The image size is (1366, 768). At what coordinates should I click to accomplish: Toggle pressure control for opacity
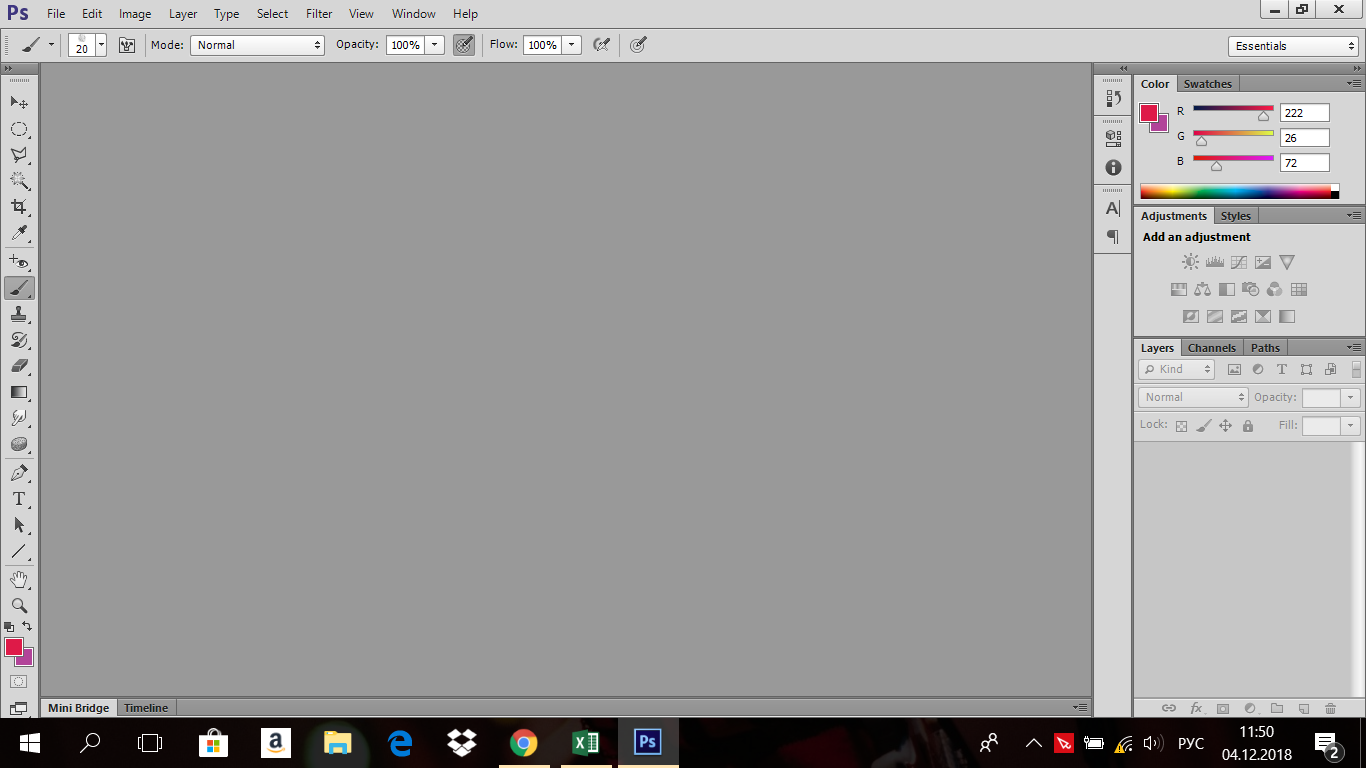[x=464, y=45]
